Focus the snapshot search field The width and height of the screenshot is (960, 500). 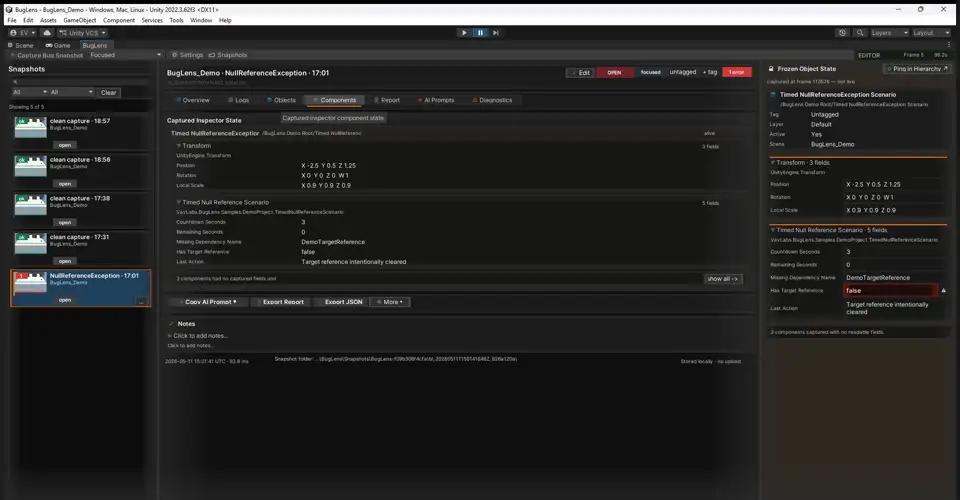tap(80, 81)
